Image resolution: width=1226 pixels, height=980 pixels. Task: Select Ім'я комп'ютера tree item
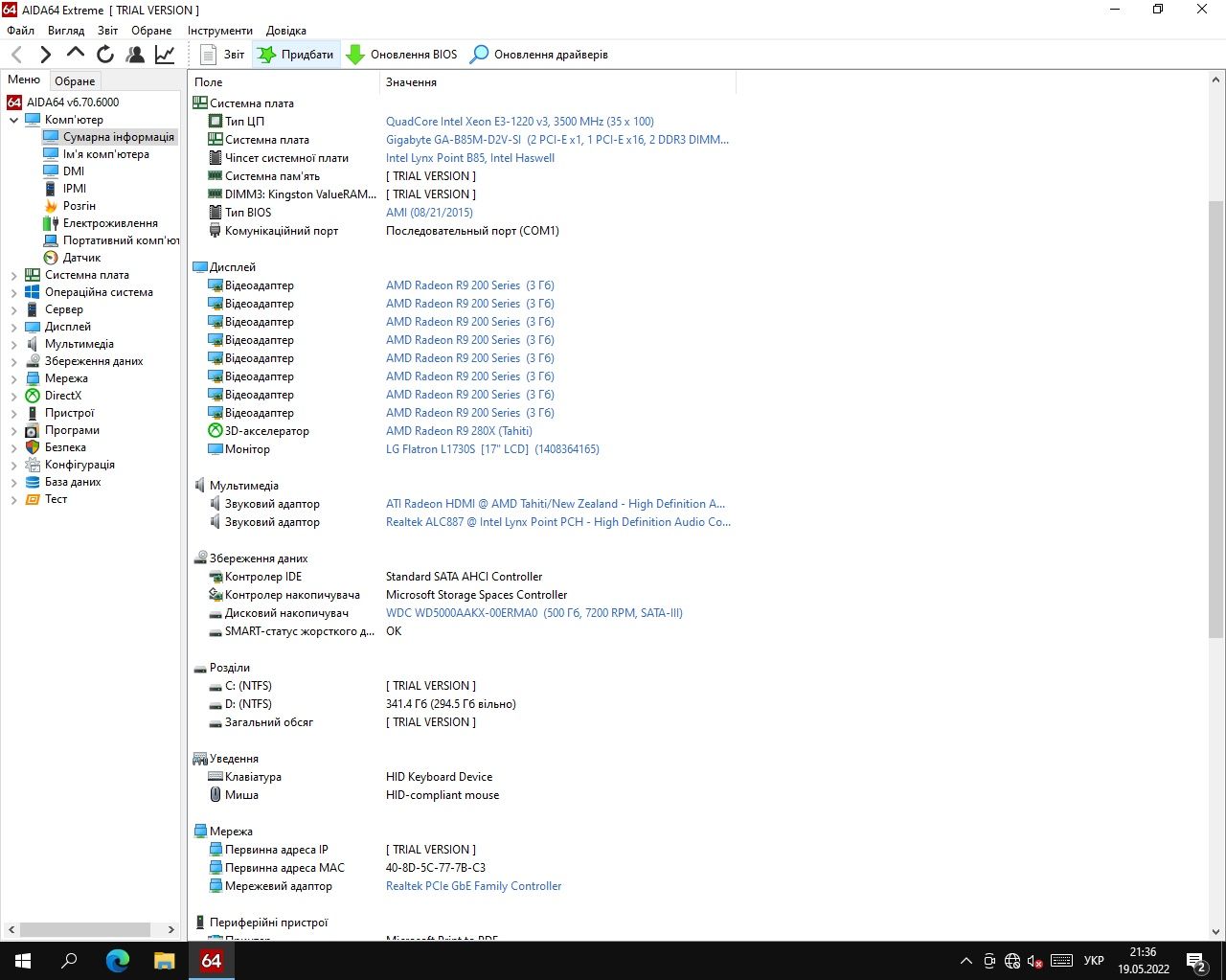click(x=106, y=154)
